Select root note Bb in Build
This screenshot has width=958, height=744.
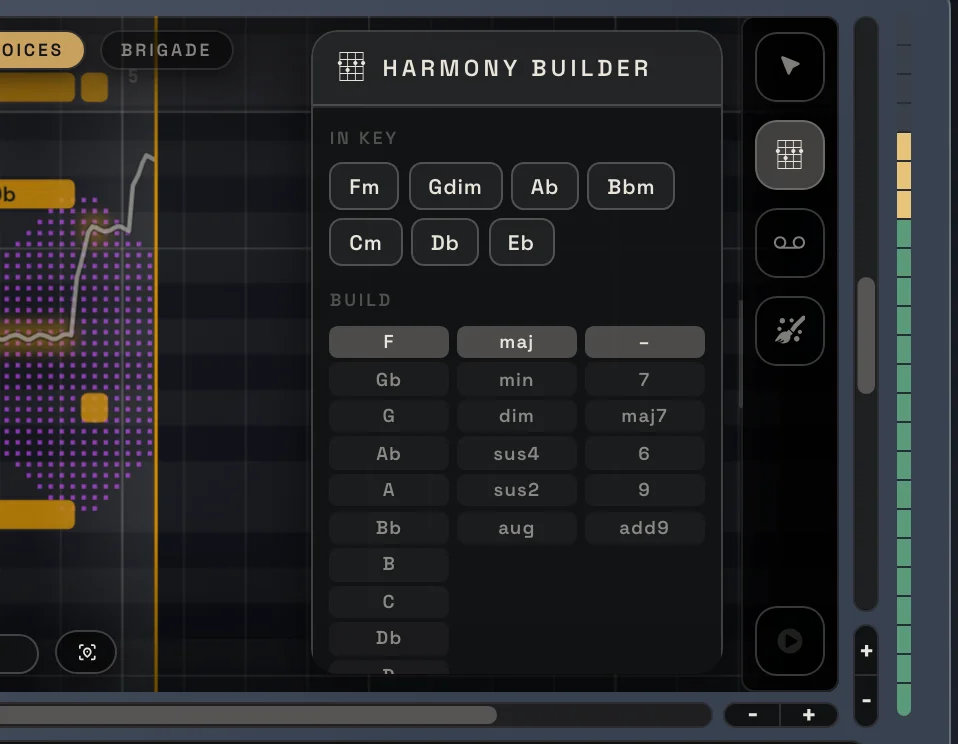tap(389, 528)
